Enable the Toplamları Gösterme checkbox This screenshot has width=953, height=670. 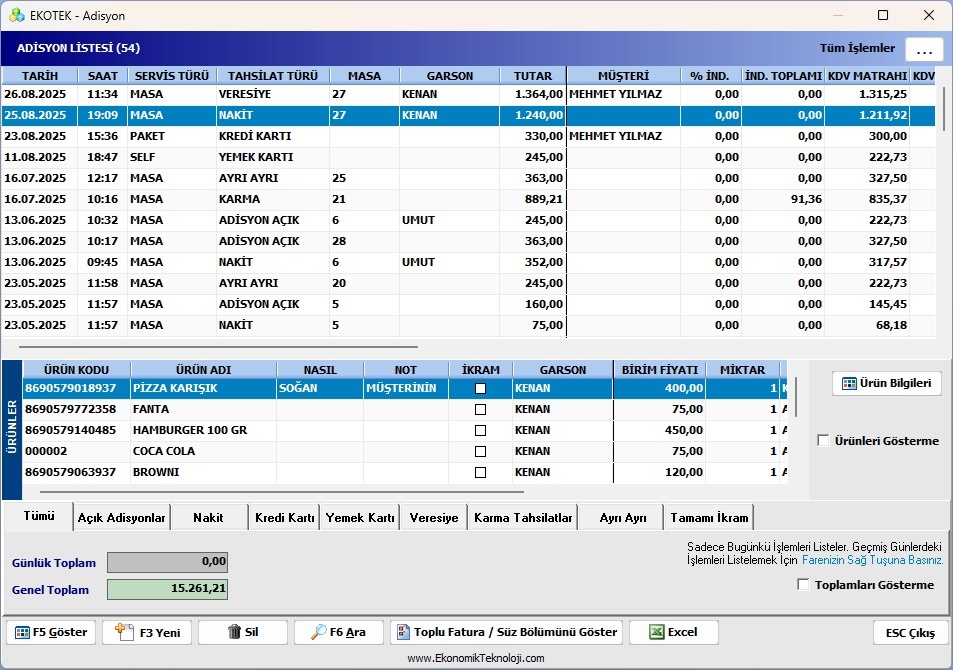(x=803, y=584)
